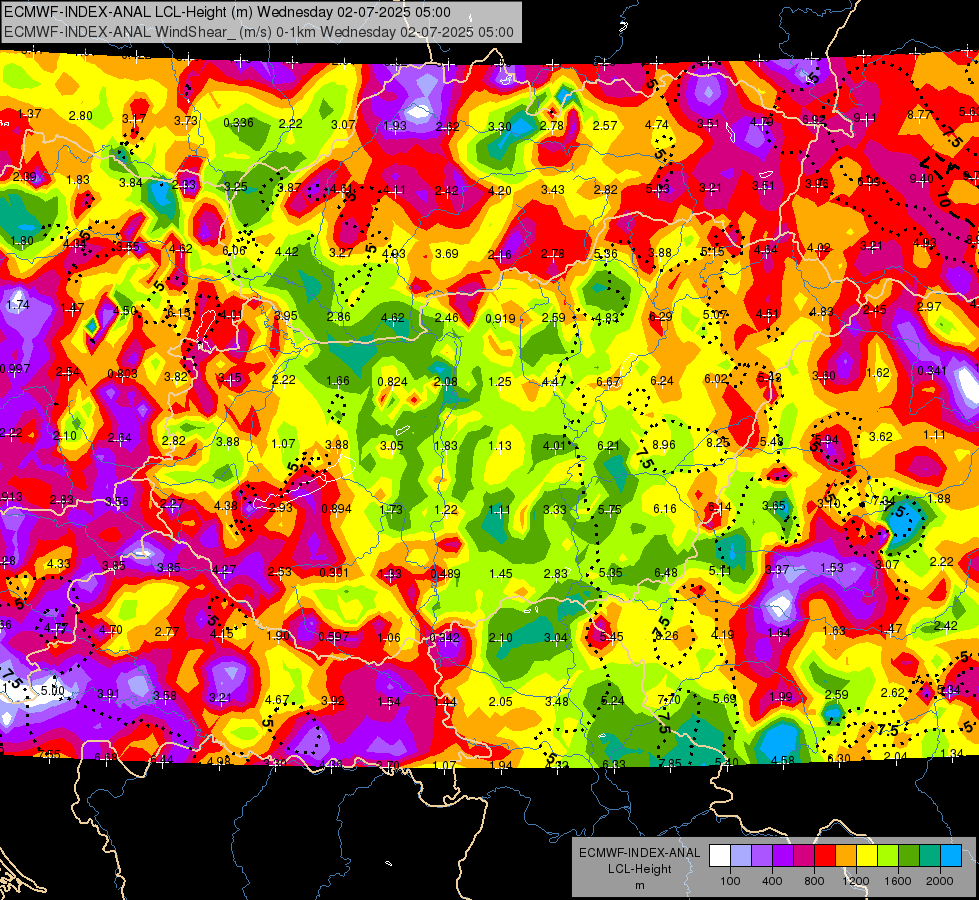Click the wind shear value 0.489
The width and height of the screenshot is (979, 900).
[x=445, y=574]
